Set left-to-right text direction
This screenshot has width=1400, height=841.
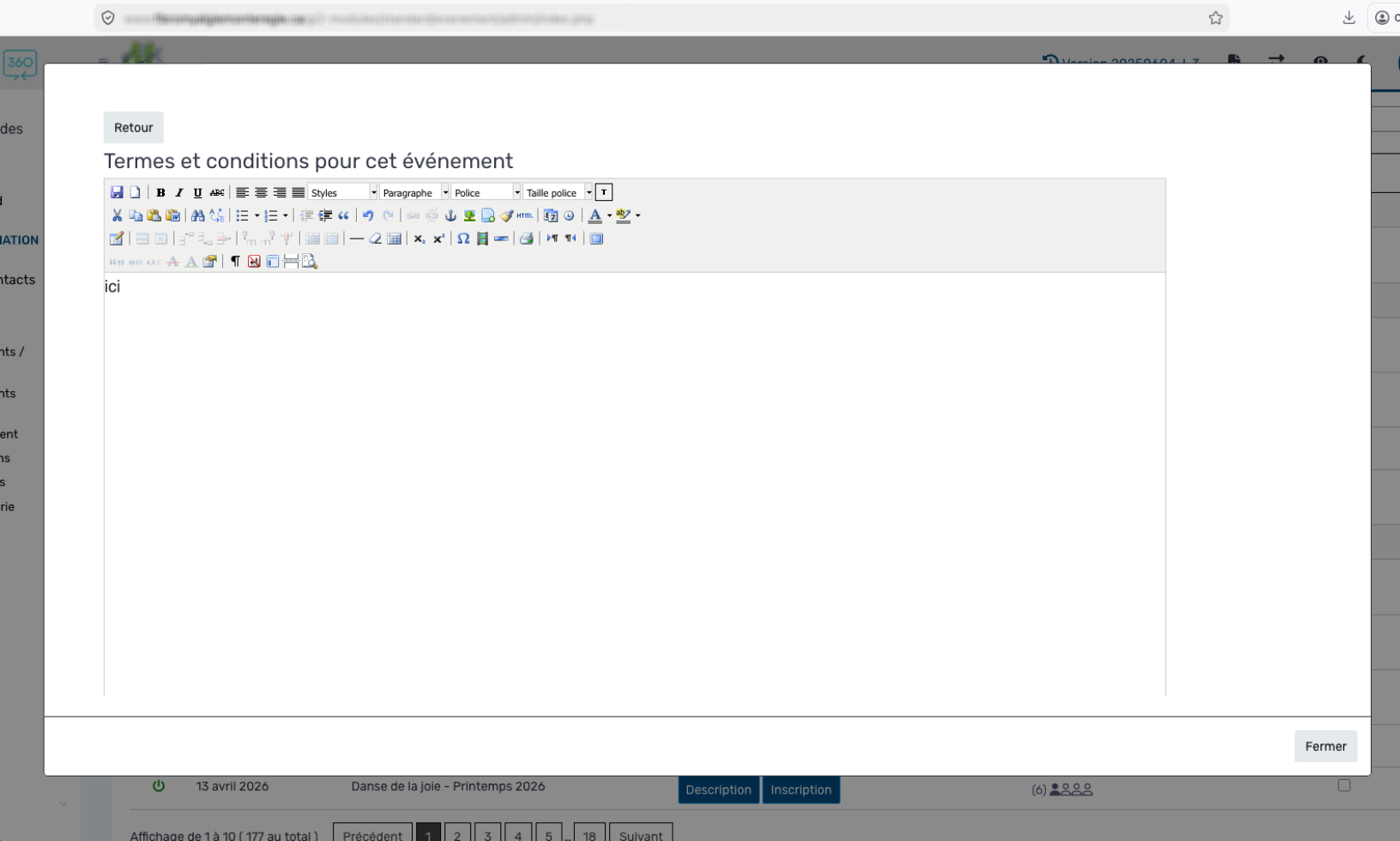click(x=552, y=239)
